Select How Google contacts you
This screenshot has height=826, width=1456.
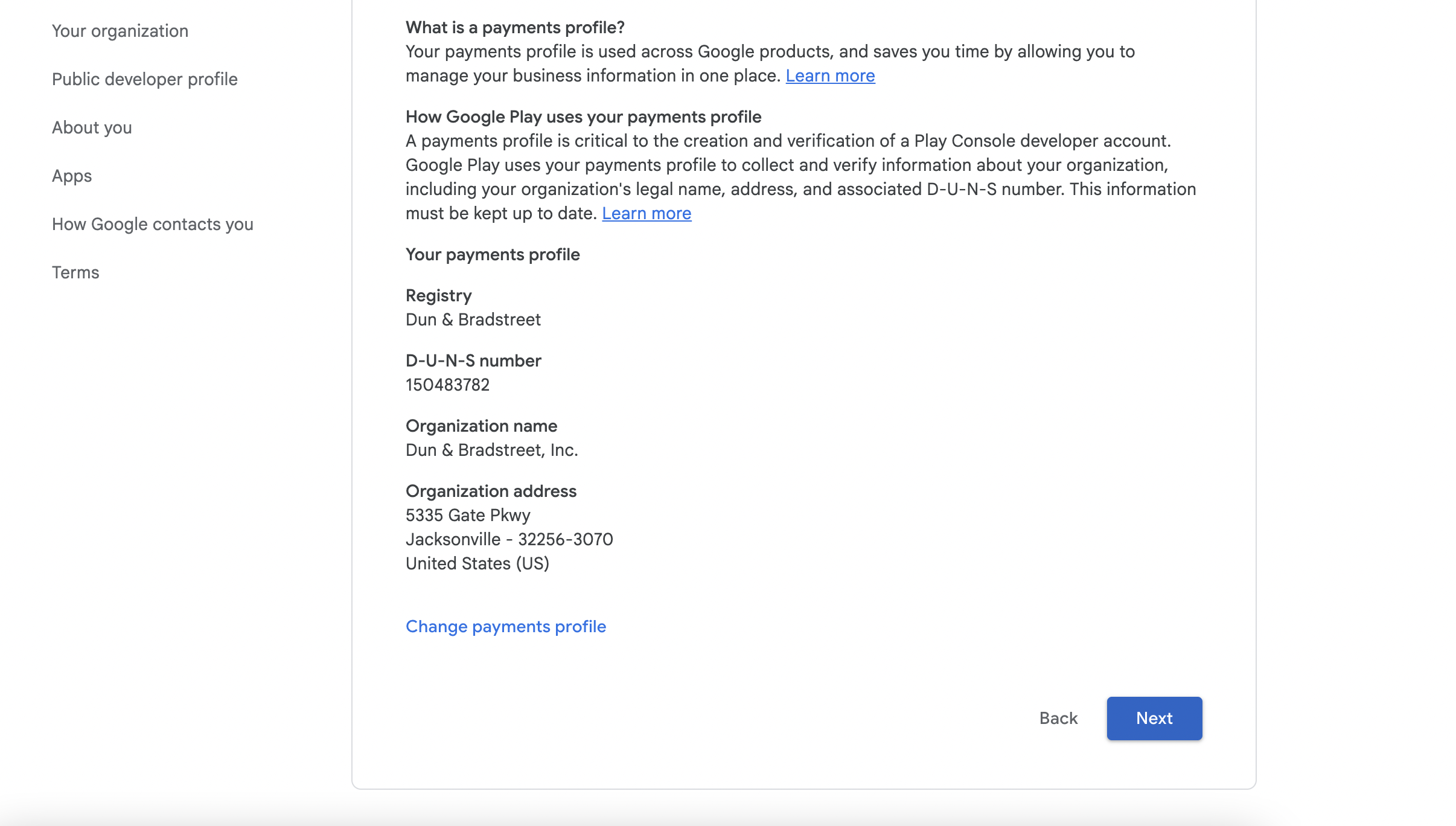[x=152, y=224]
